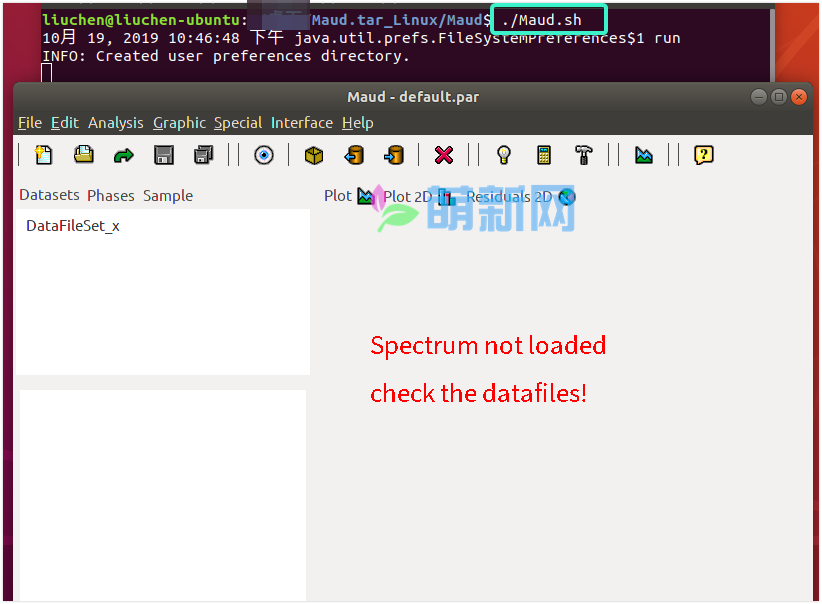Open the Interface menu
Image resolution: width=822 pixels, height=604 pixels.
pyautogui.click(x=302, y=123)
